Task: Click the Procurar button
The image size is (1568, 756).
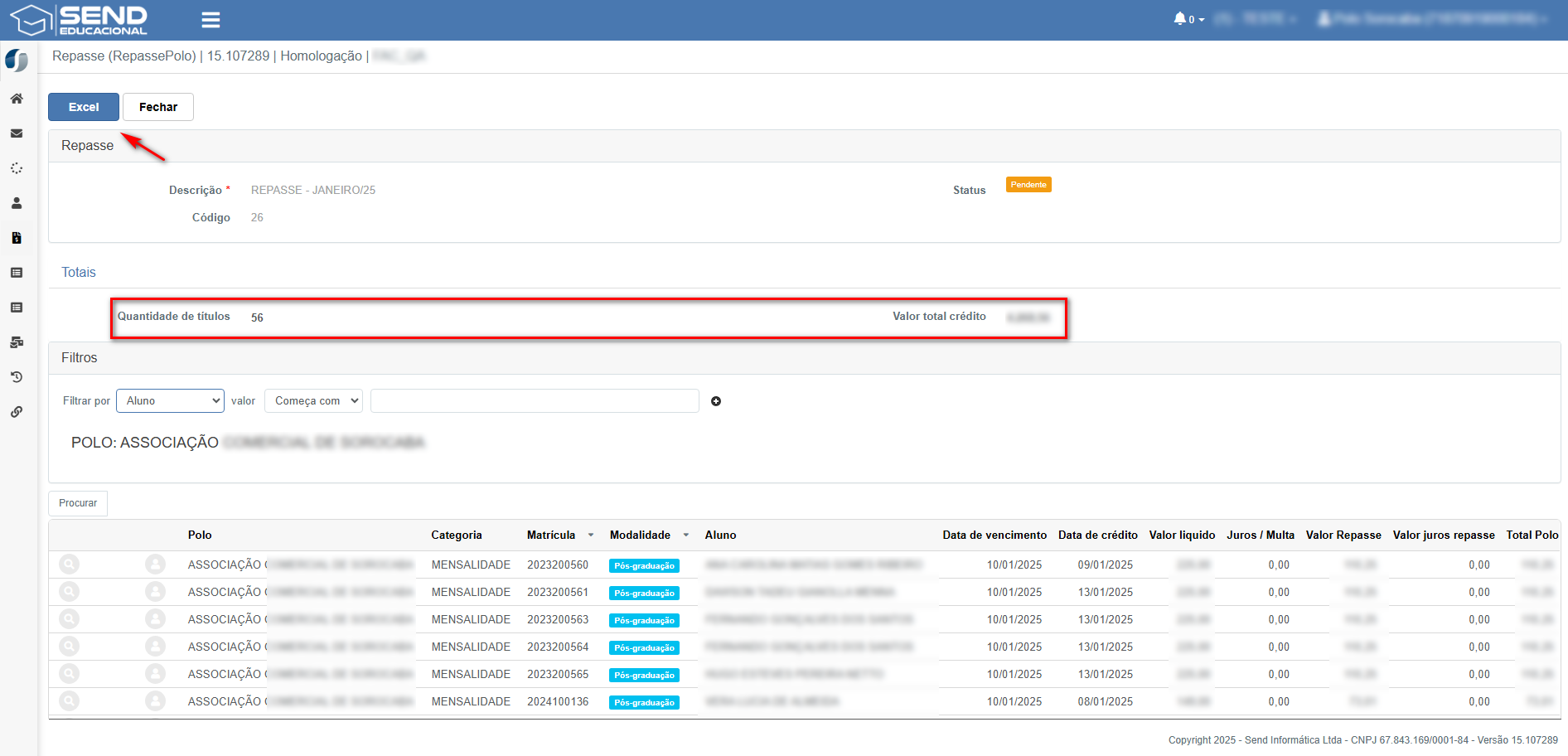Action: pyautogui.click(x=78, y=503)
